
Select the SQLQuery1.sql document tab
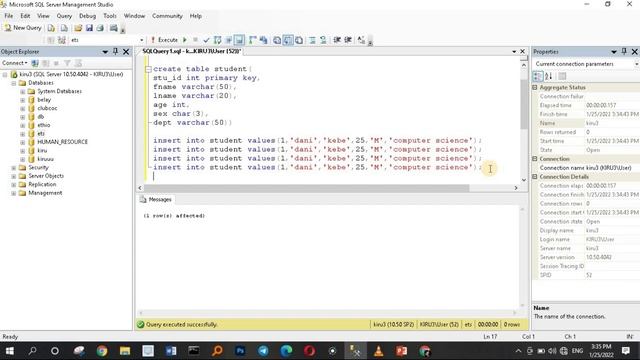pos(191,51)
